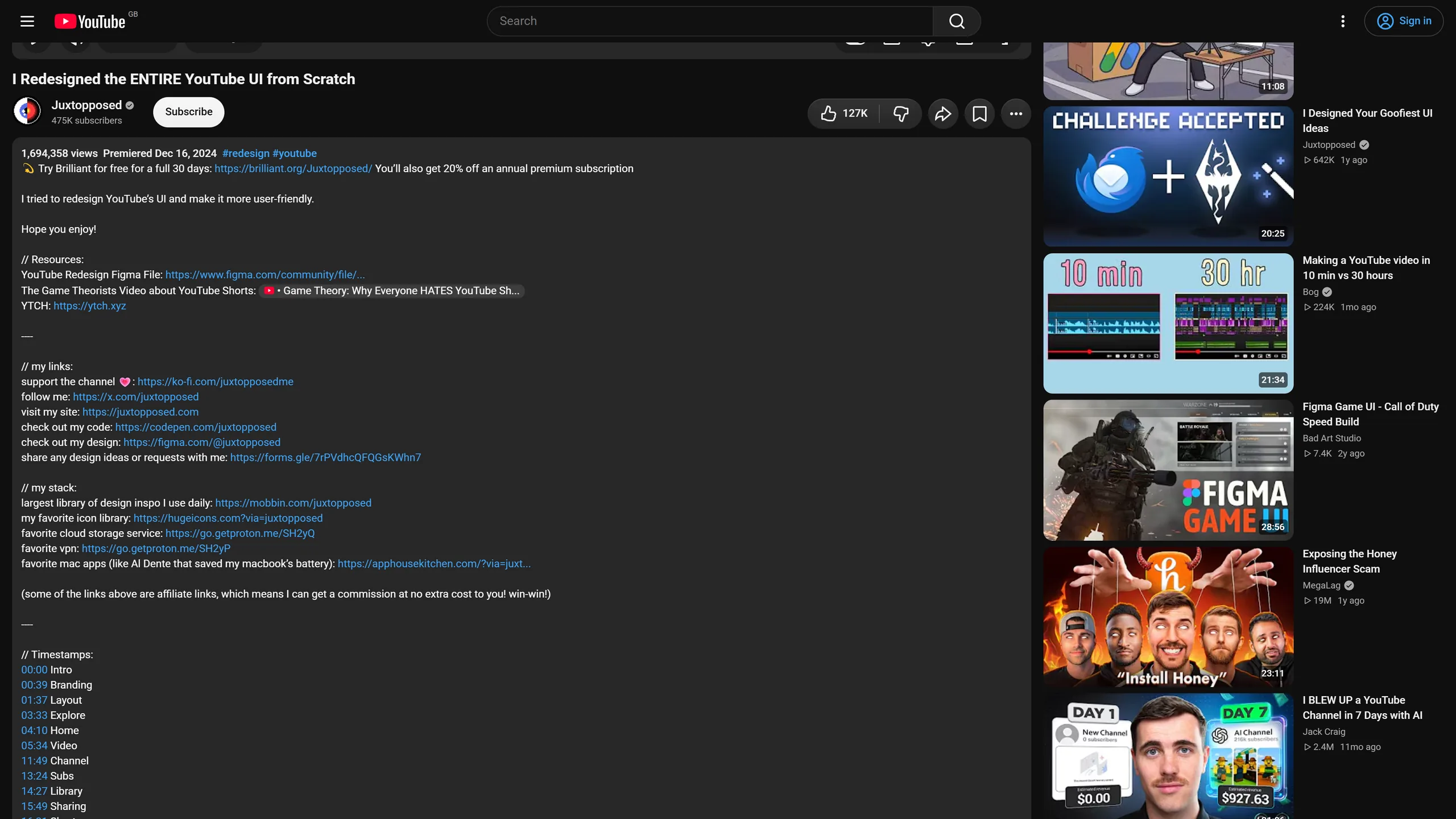Sign in to YouTube
1456x819 pixels.
(x=1404, y=21)
